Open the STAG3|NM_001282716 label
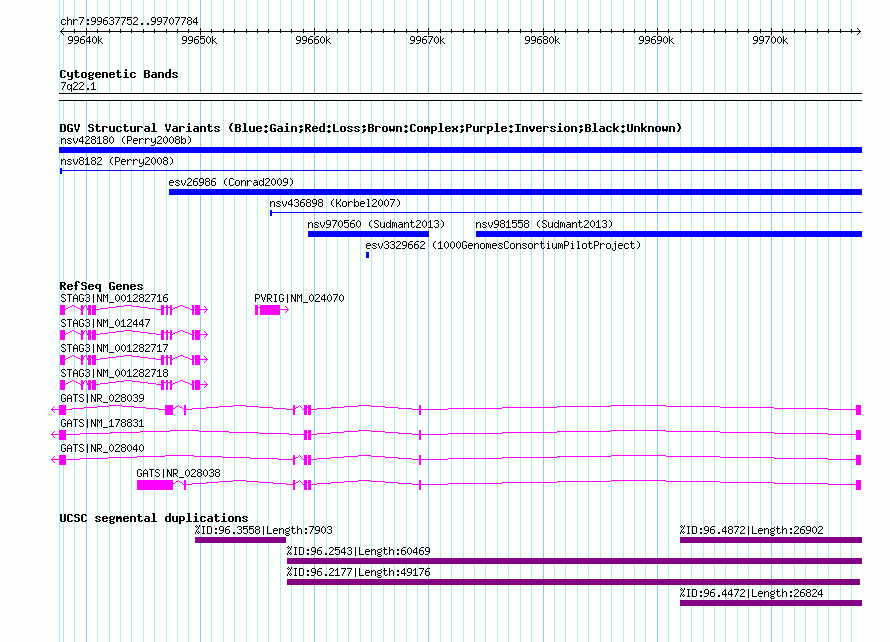 [x=114, y=298]
